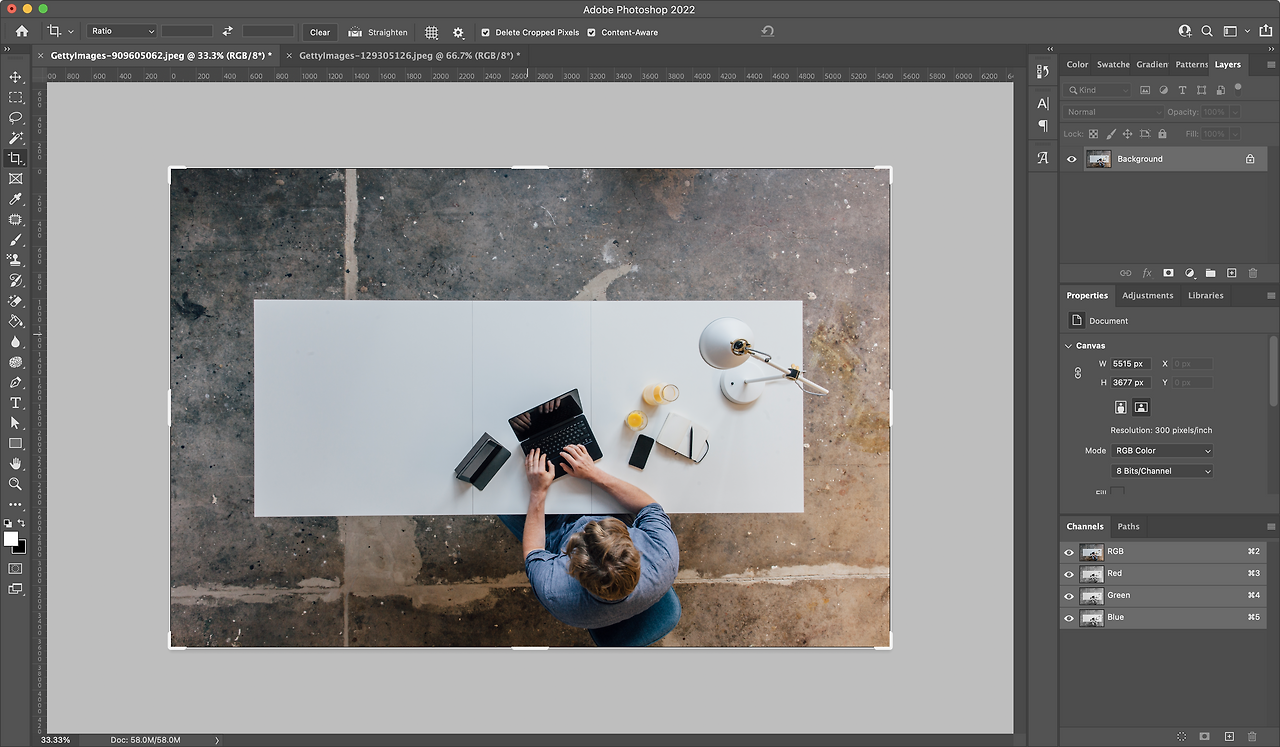Viewport: 1280px width, 747px height.
Task: Create a new layer in Layers panel
Action: [1232, 273]
